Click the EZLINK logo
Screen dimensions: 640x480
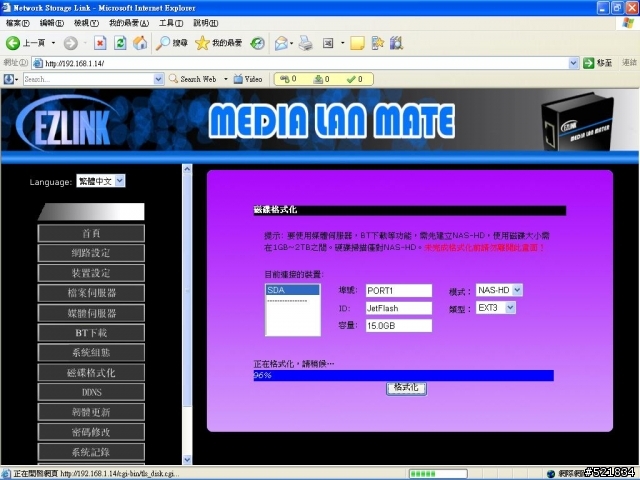pos(67,124)
